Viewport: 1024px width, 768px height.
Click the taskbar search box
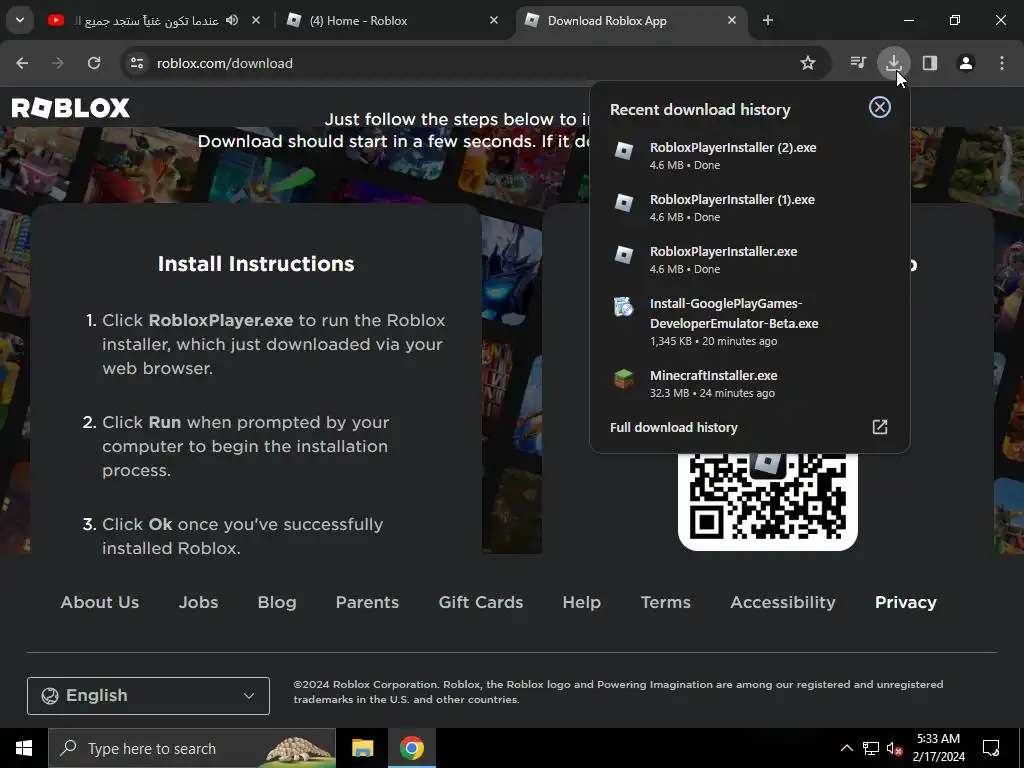(192, 748)
